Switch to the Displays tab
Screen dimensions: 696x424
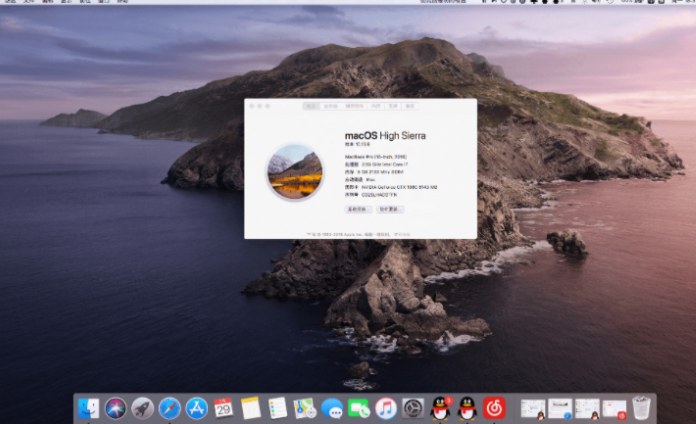pyautogui.click(x=331, y=105)
